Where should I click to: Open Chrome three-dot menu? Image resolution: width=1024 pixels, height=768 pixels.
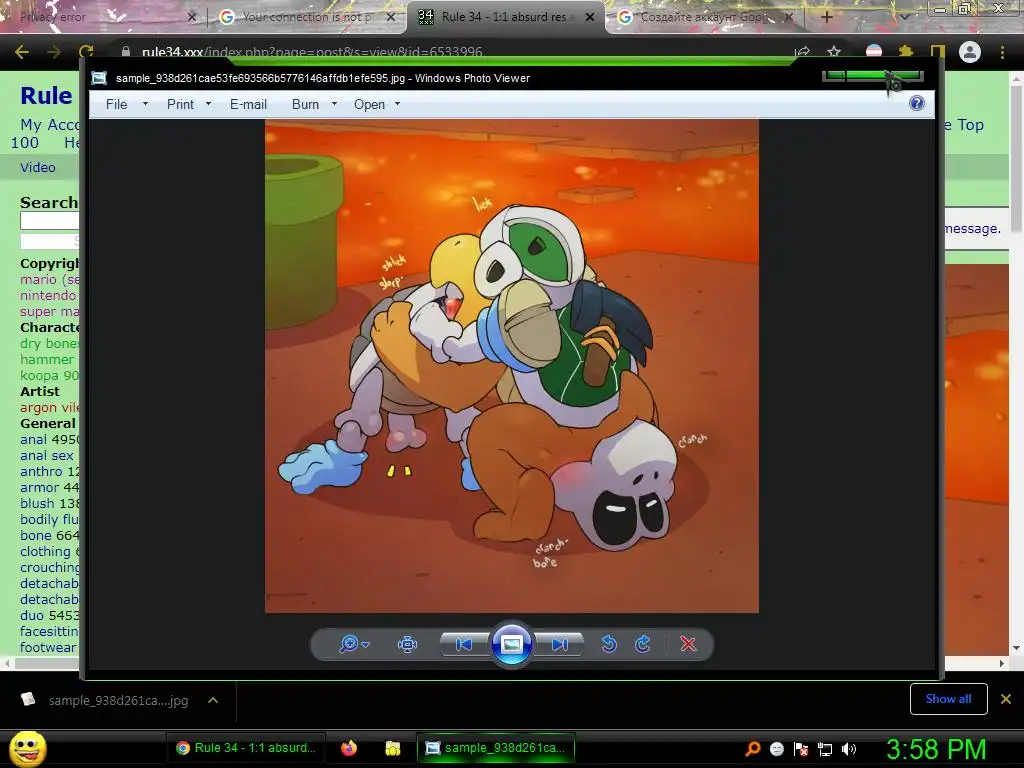[1002, 52]
